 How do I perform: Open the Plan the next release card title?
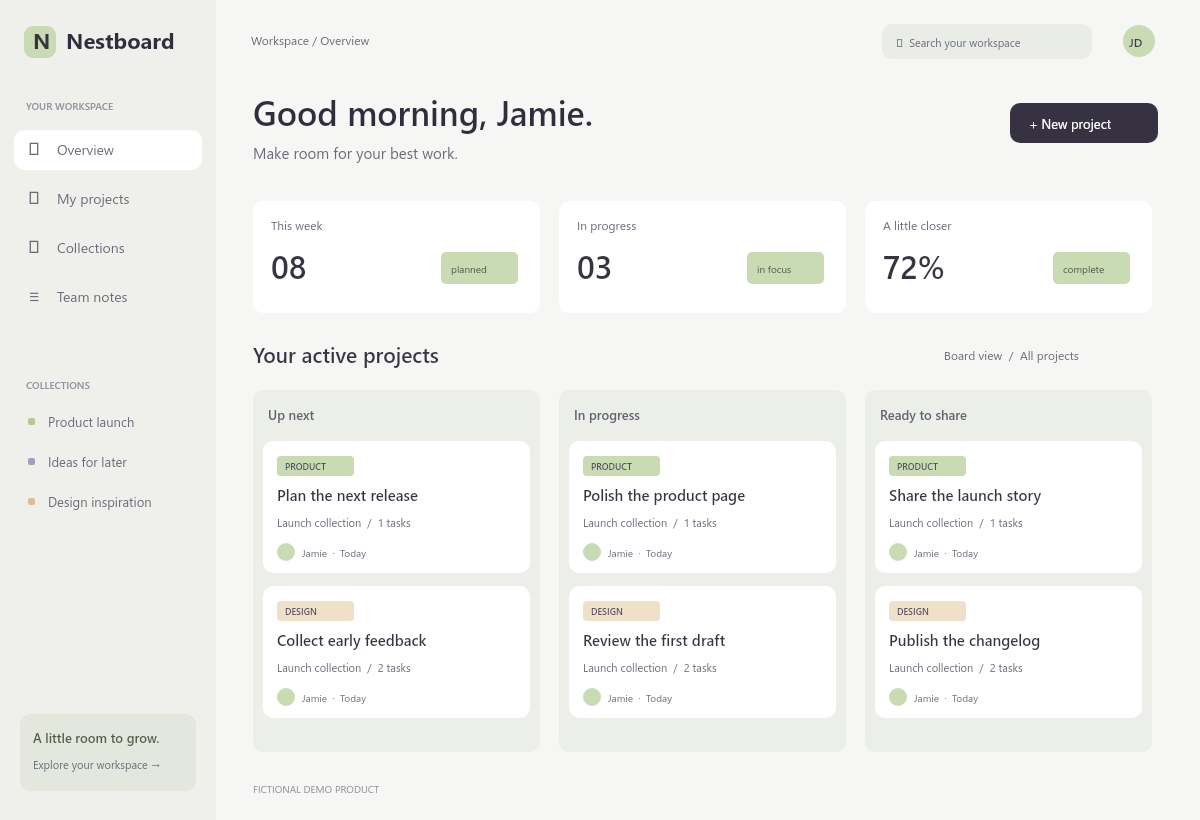pos(347,496)
